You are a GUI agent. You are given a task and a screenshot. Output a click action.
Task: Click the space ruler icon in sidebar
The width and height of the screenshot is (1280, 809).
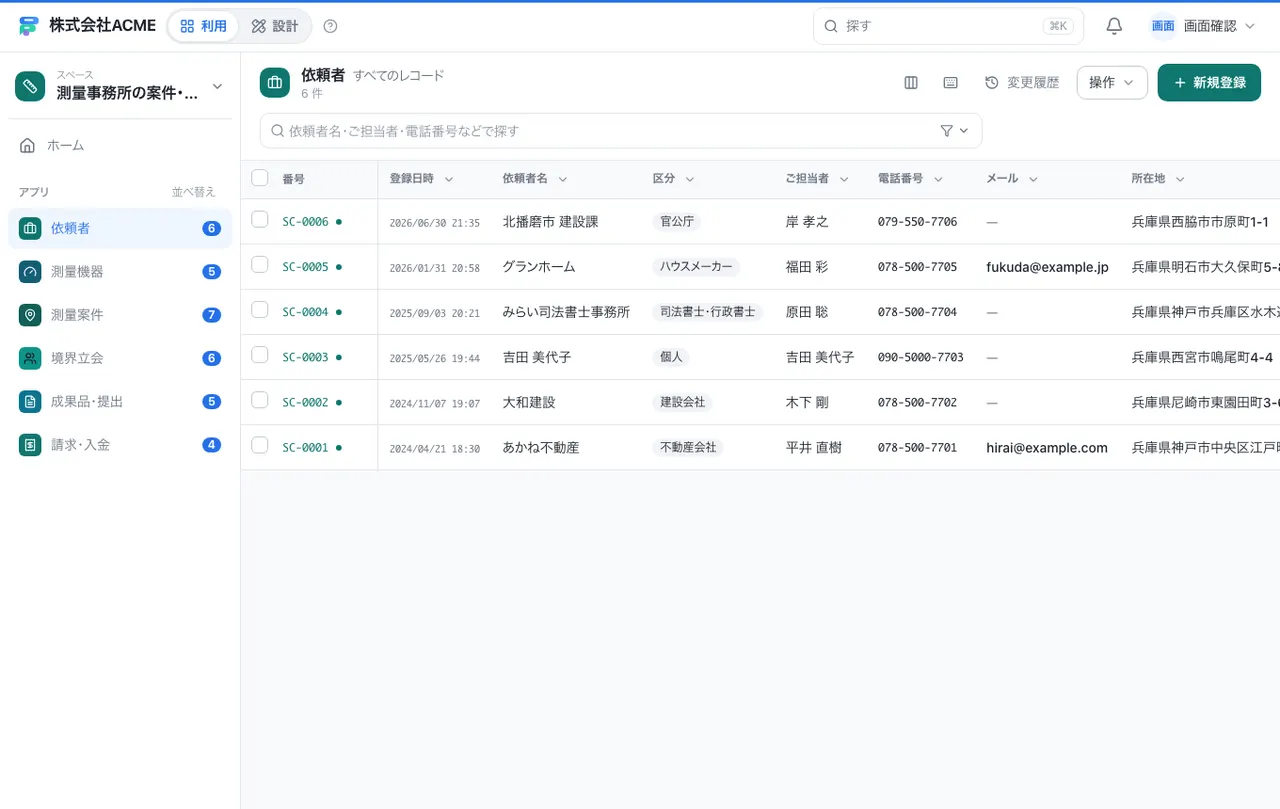click(30, 86)
